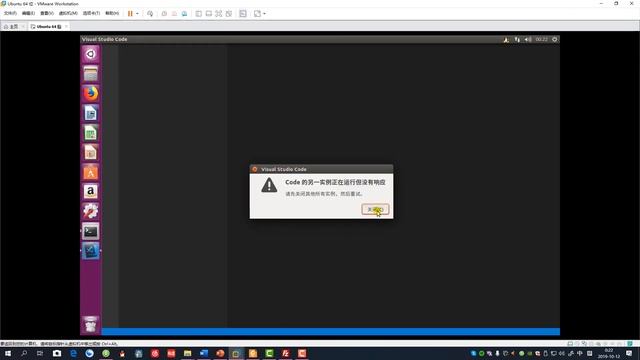
Task: Open VMware 编辑 menu
Action: 28,13
